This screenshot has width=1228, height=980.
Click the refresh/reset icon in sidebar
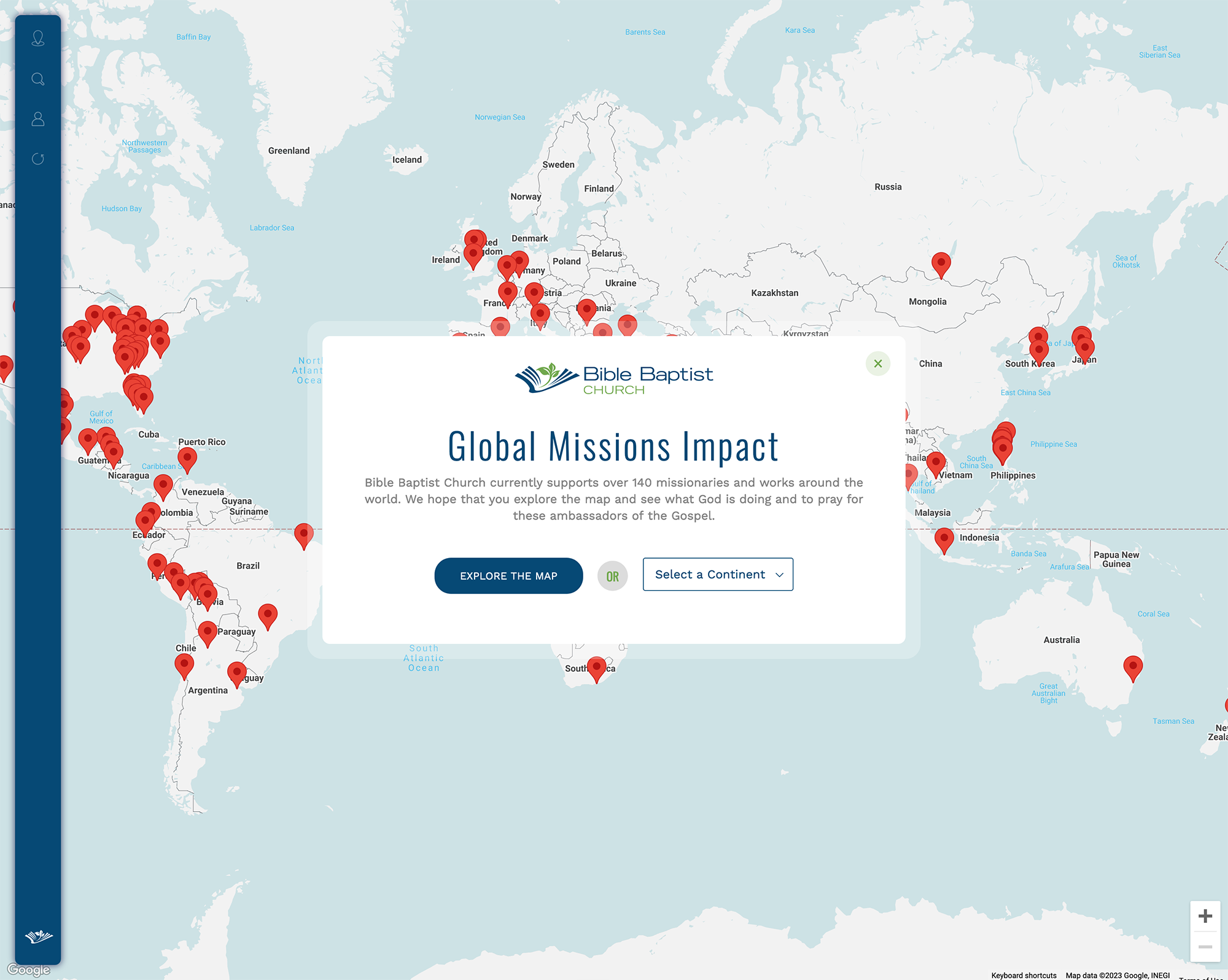pos(38,159)
